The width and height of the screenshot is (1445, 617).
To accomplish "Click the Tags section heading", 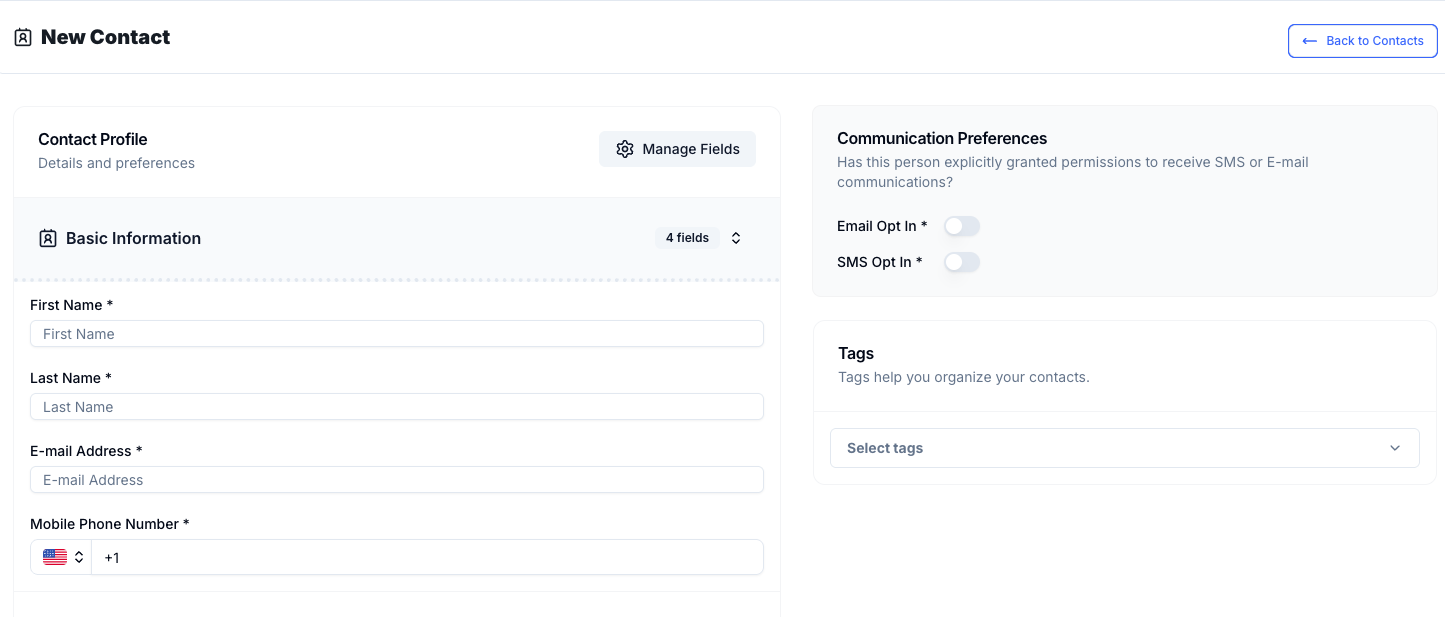I will (x=856, y=353).
